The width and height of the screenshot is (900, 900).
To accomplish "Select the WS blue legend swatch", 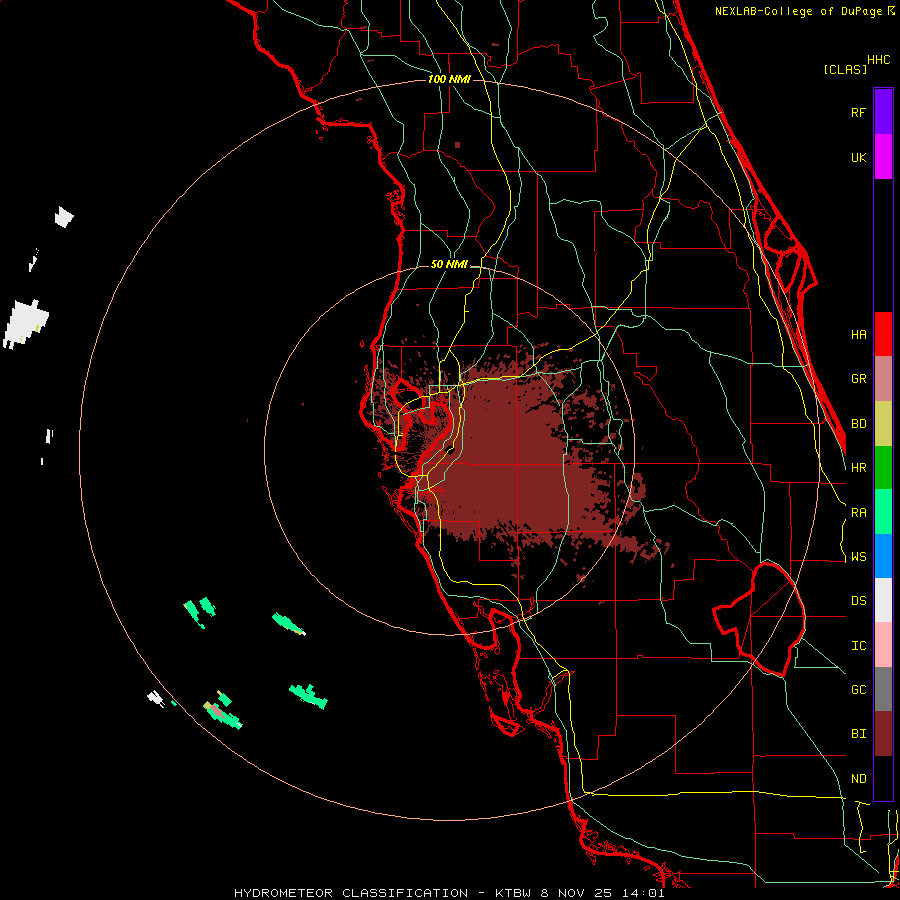I will click(x=883, y=556).
